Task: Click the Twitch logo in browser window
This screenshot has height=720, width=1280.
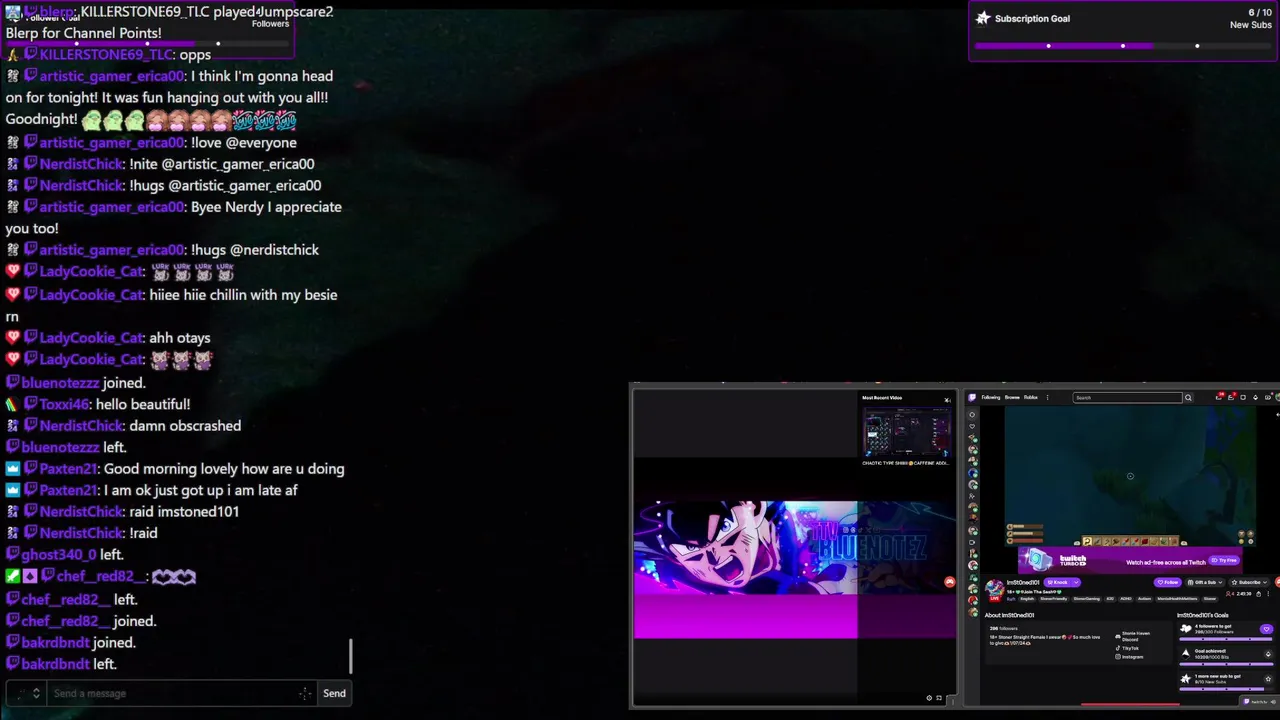Action: coord(972,397)
